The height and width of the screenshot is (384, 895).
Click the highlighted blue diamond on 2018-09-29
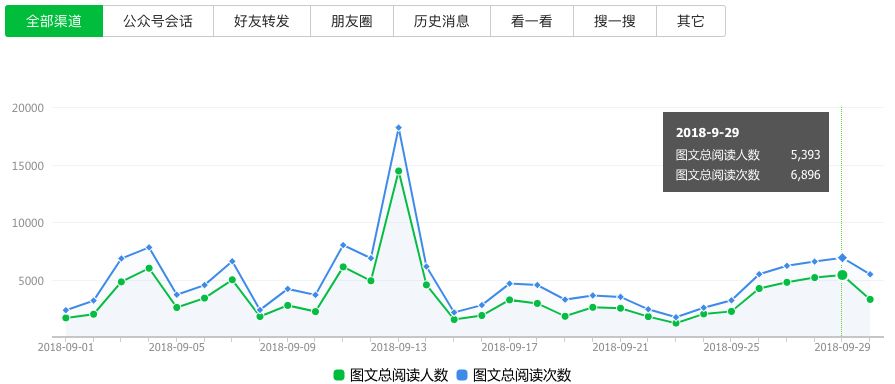[x=842, y=258]
